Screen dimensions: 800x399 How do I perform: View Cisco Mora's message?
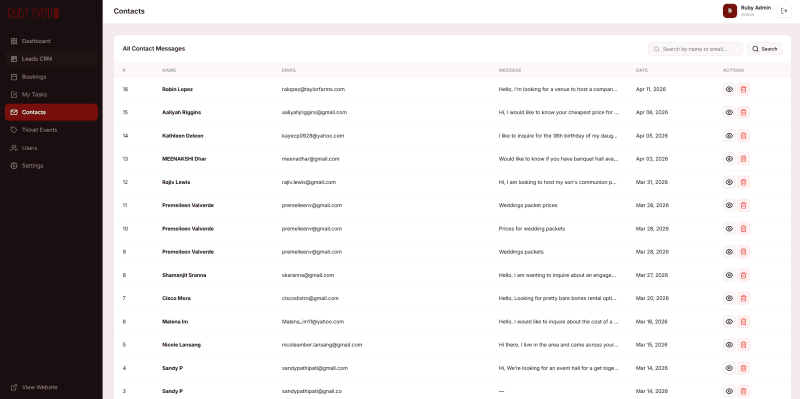(729, 298)
